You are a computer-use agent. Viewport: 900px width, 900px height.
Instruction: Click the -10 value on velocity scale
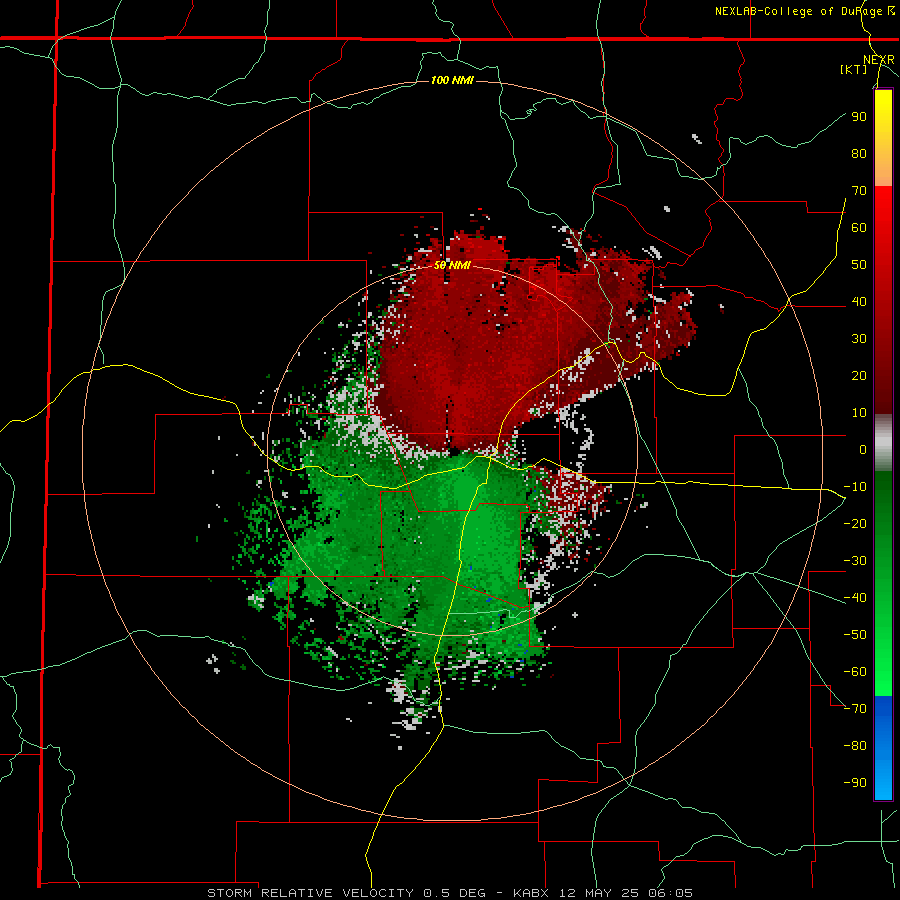(855, 487)
